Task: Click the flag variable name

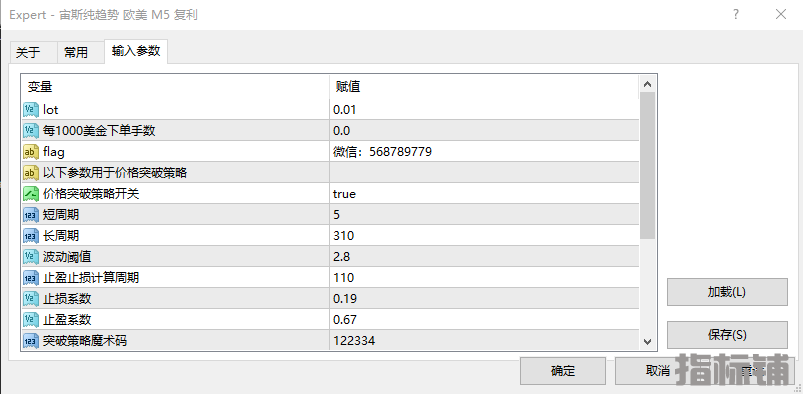Action: coord(54,152)
